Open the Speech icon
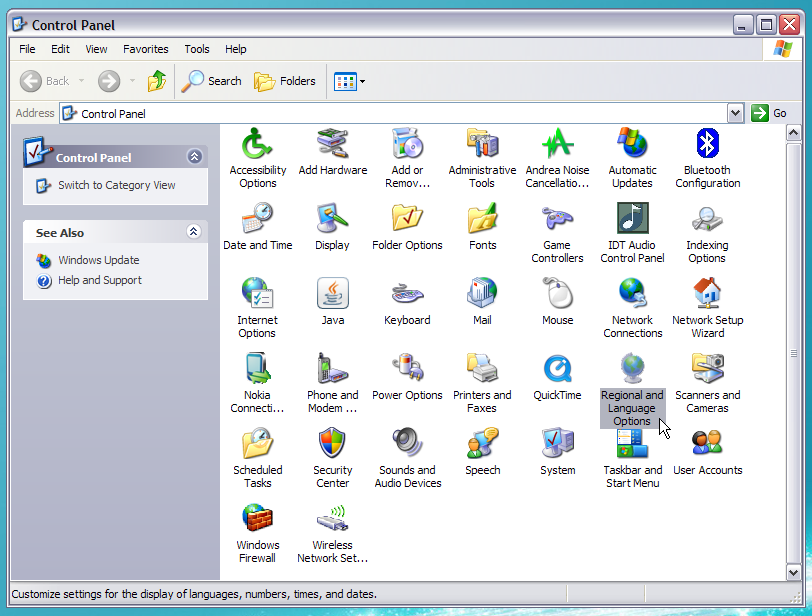 (x=482, y=444)
